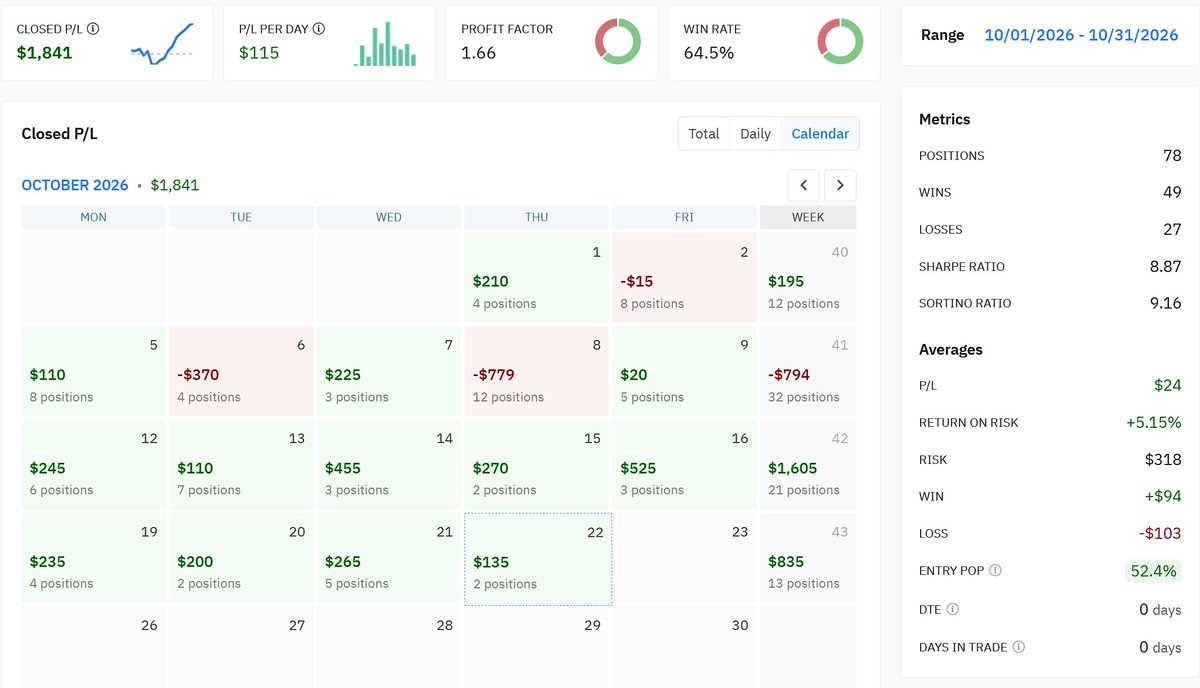Viewport: 1200px width, 688px height.
Task: Click the info icon next to Closed P/L
Action: click(93, 29)
